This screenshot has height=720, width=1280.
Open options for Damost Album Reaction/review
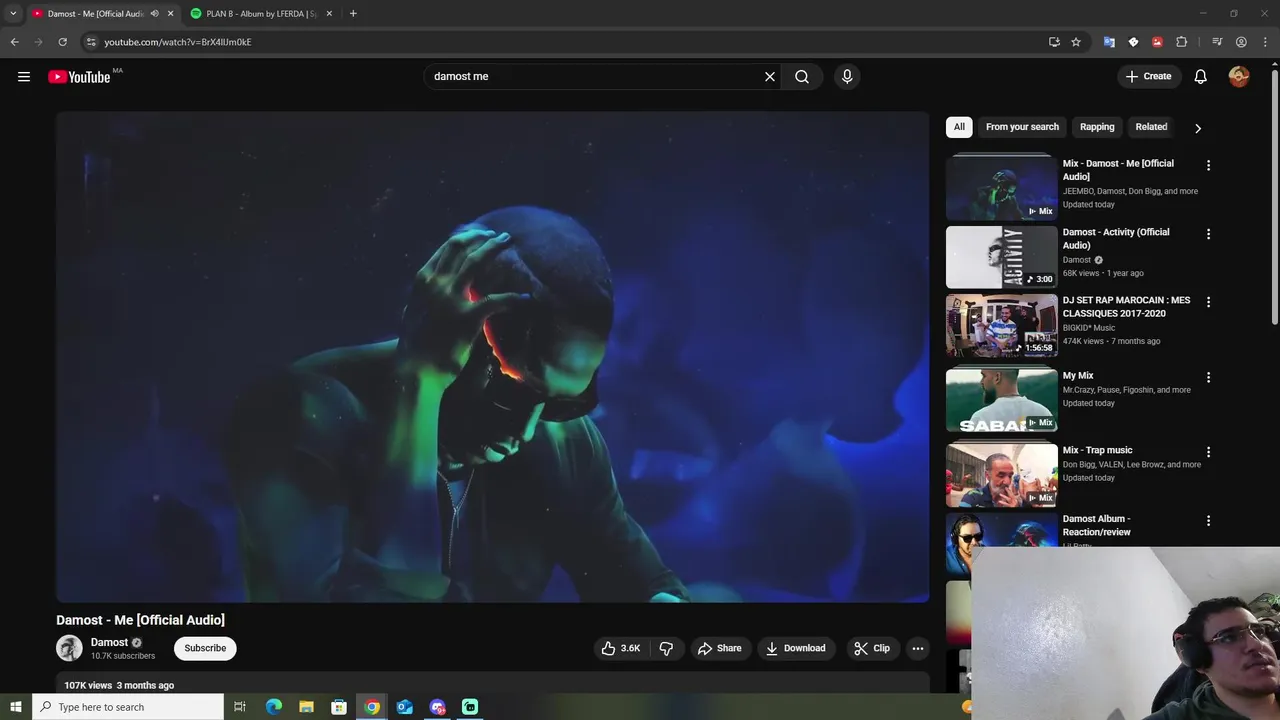point(1208,521)
